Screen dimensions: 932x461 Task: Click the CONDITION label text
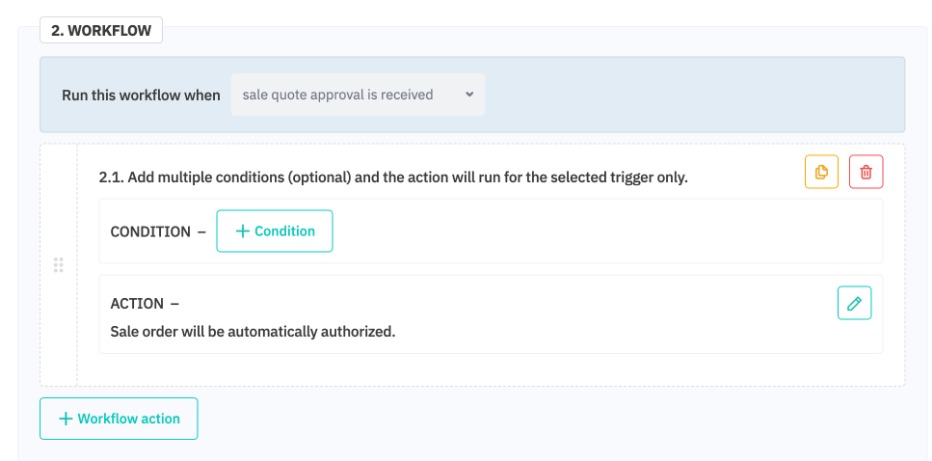click(150, 232)
